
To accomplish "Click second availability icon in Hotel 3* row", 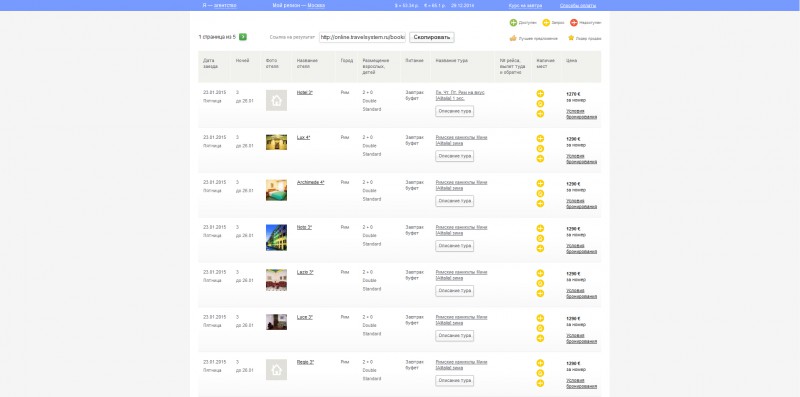I will 540,104.
